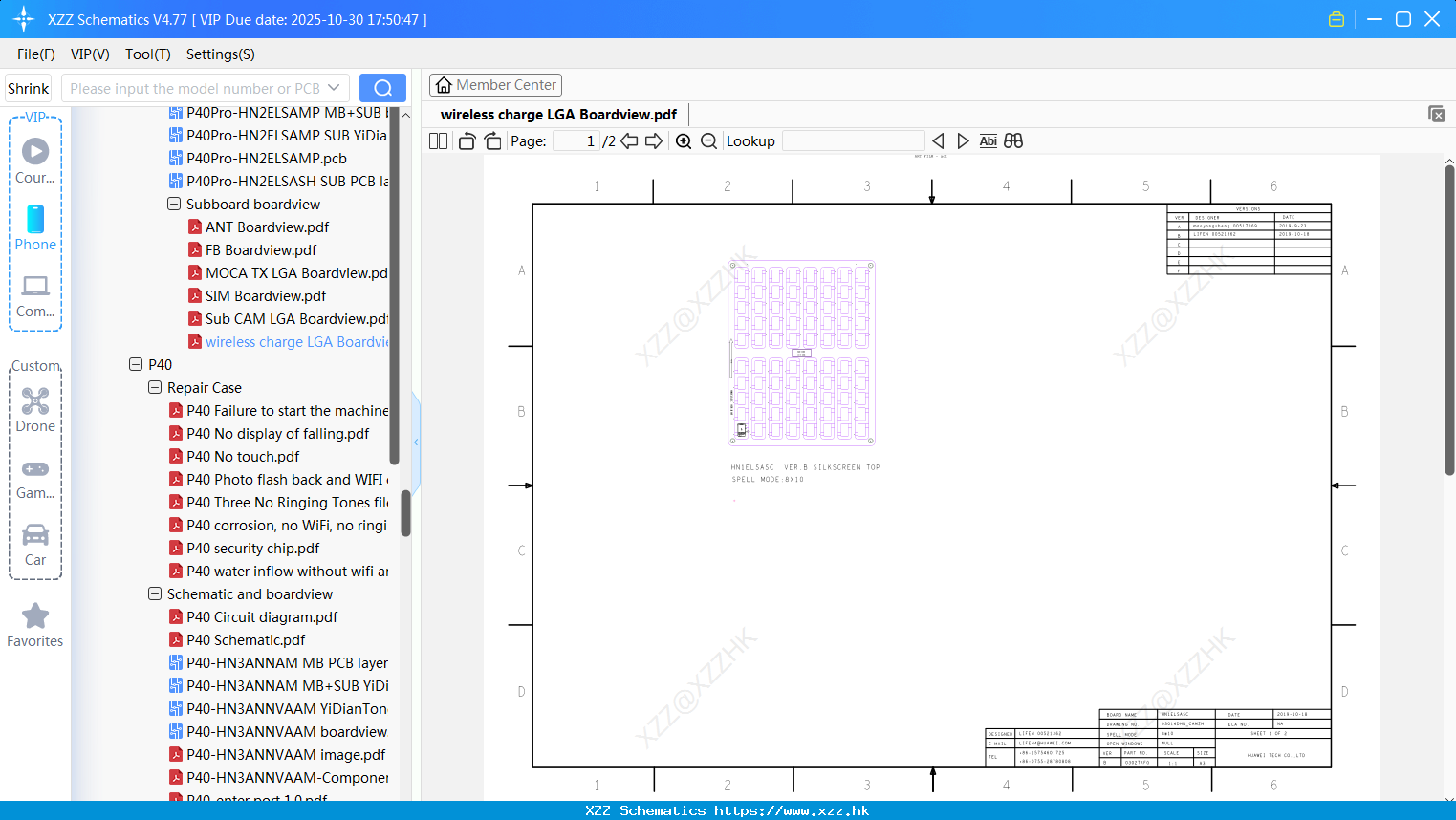Go to next page arrow
The width and height of the screenshot is (1456, 820).
tap(654, 141)
